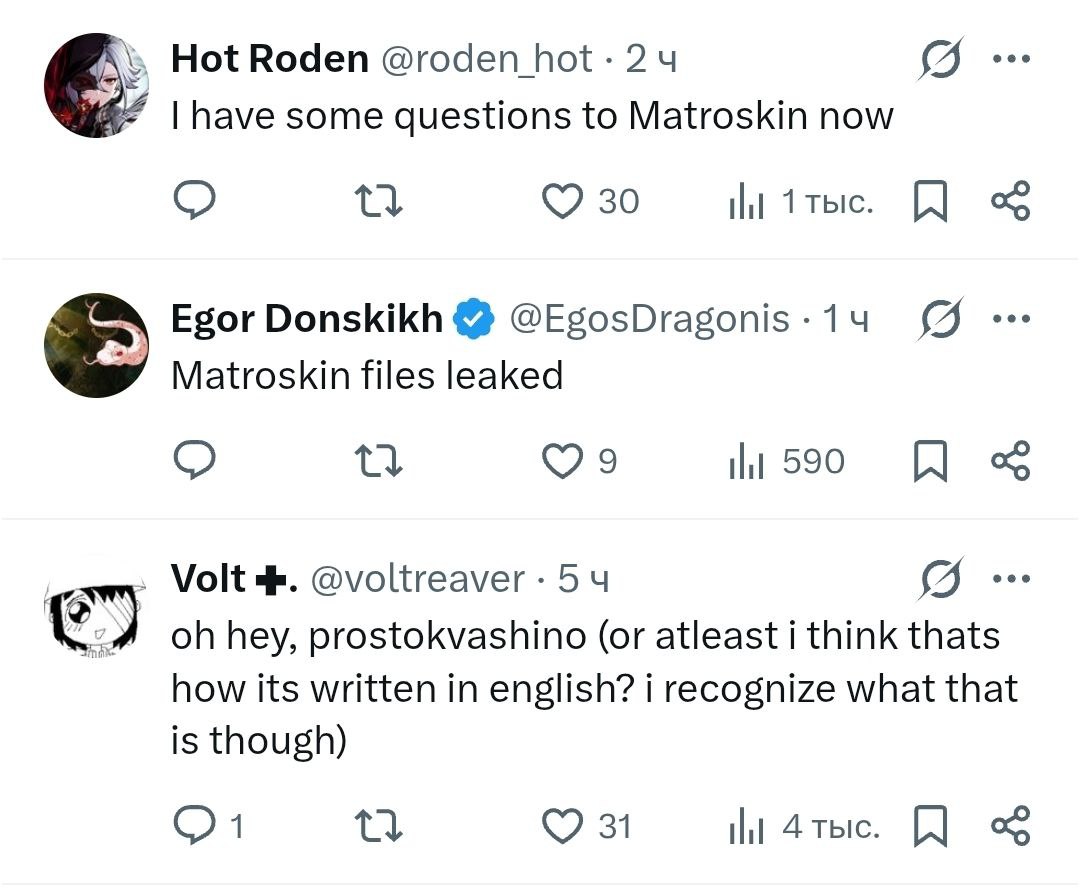Screen dimensions: 1080x888
Task: View analytics showing 590 views
Action: point(787,461)
